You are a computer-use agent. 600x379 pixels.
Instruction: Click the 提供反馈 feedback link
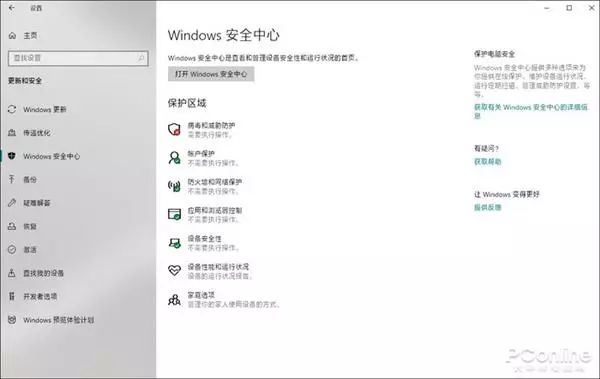488,207
